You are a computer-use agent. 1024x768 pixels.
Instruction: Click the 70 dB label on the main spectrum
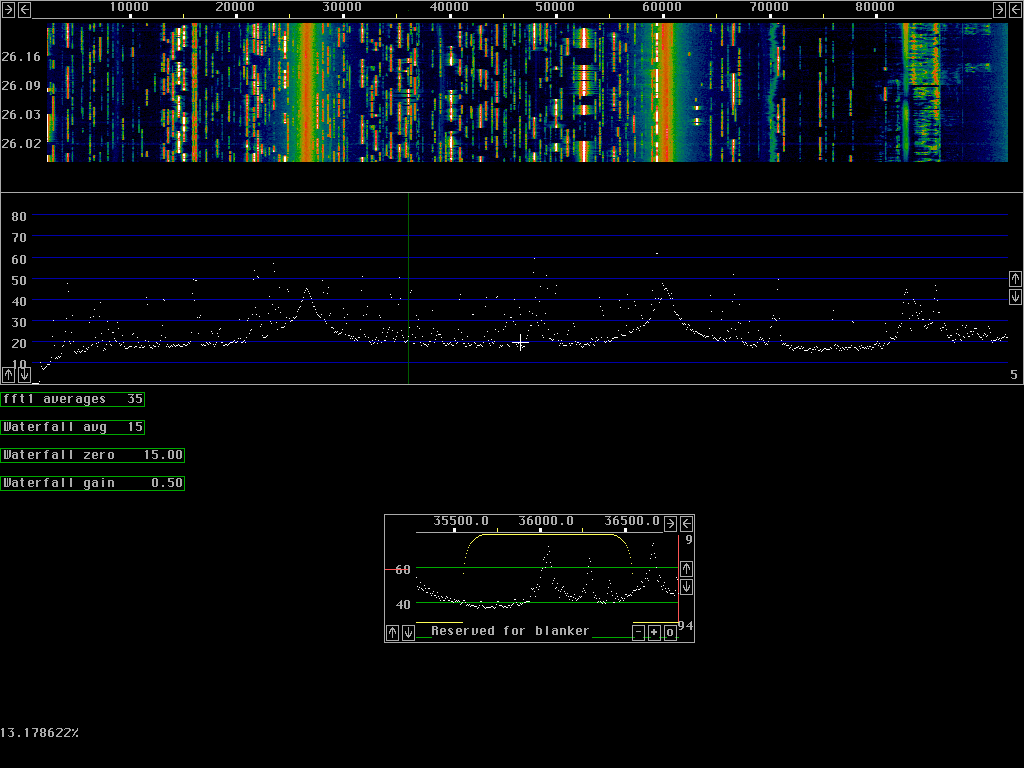click(19, 238)
